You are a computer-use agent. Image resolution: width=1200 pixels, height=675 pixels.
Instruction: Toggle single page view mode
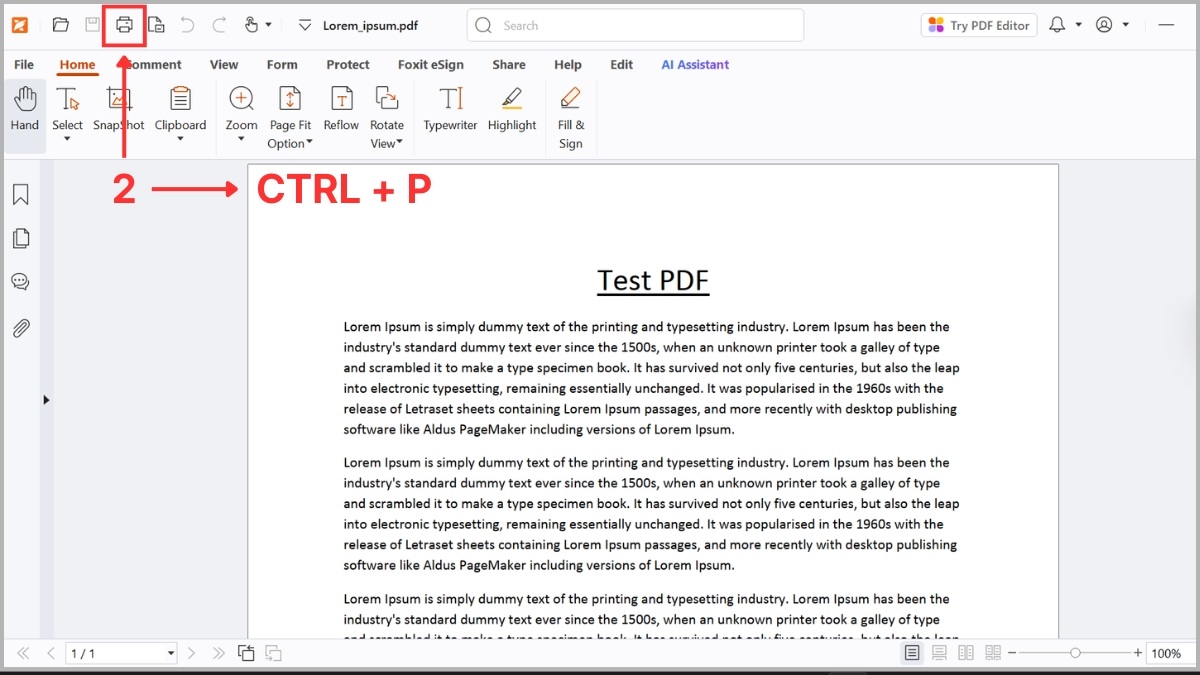point(912,652)
